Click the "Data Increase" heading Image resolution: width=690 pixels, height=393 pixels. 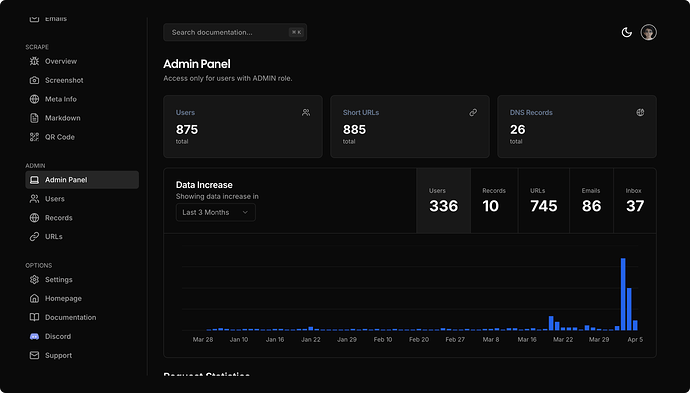pos(204,185)
